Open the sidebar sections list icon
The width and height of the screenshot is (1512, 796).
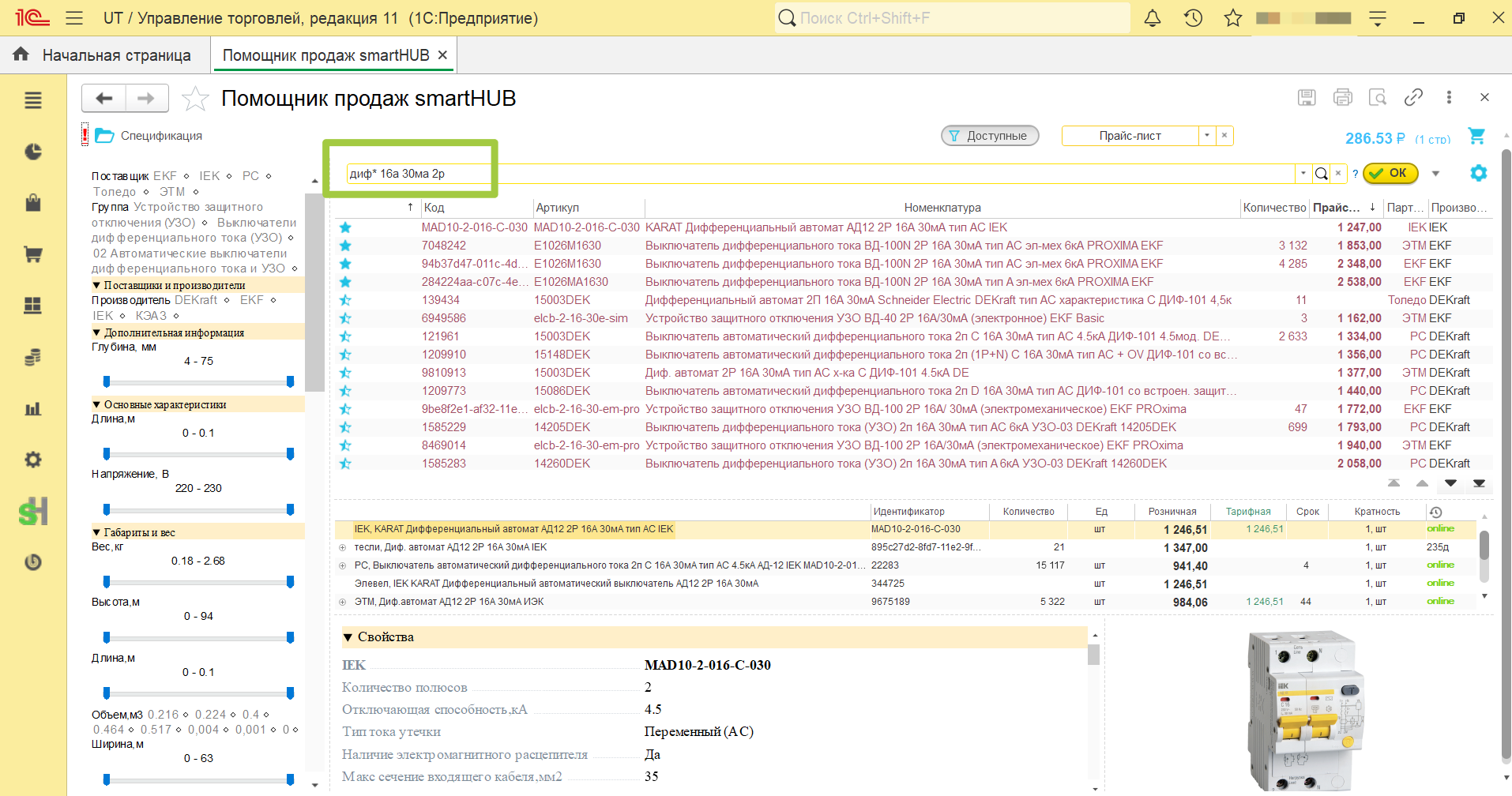tap(32, 100)
